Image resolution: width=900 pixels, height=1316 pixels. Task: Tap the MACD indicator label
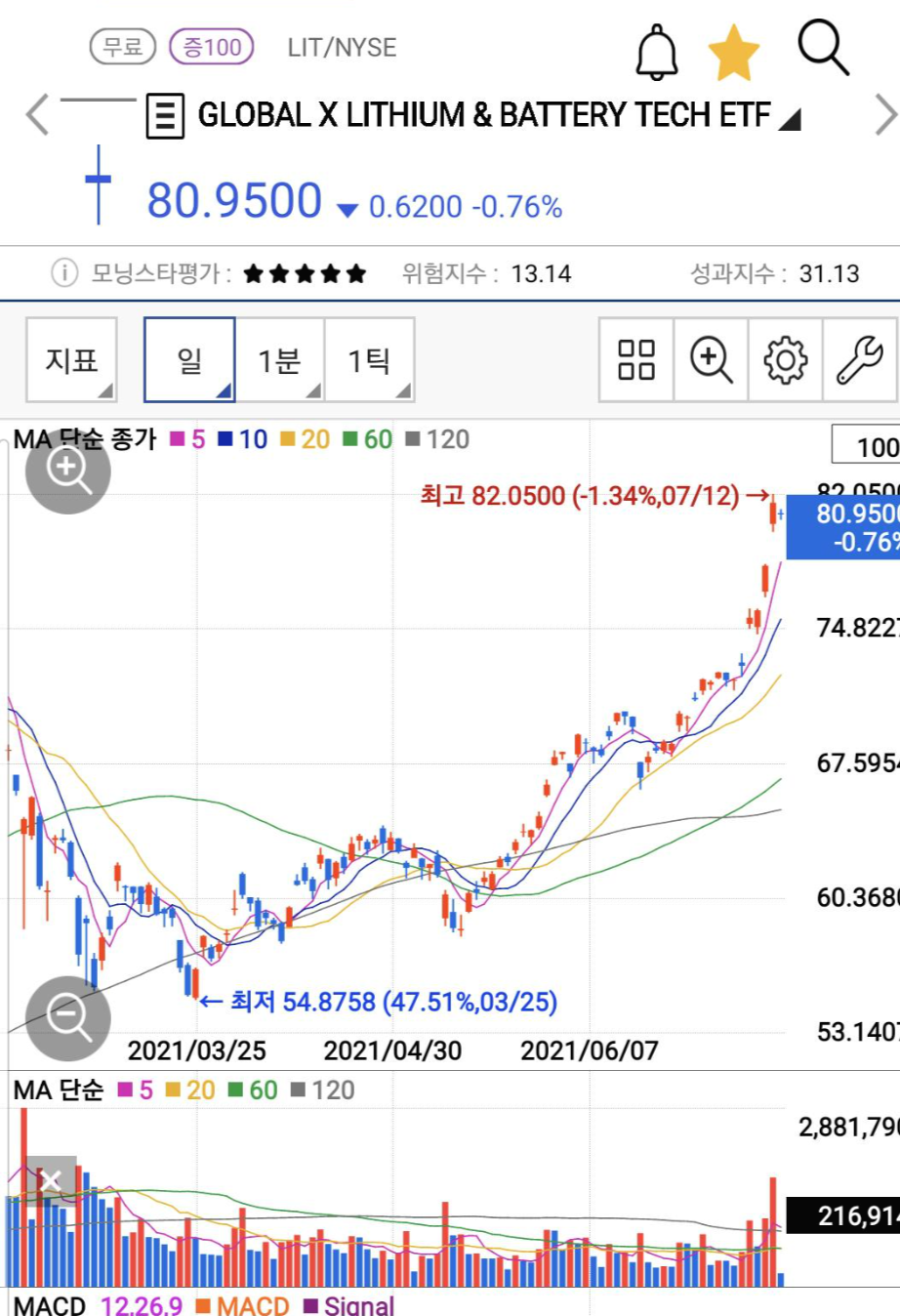click(x=50, y=1305)
